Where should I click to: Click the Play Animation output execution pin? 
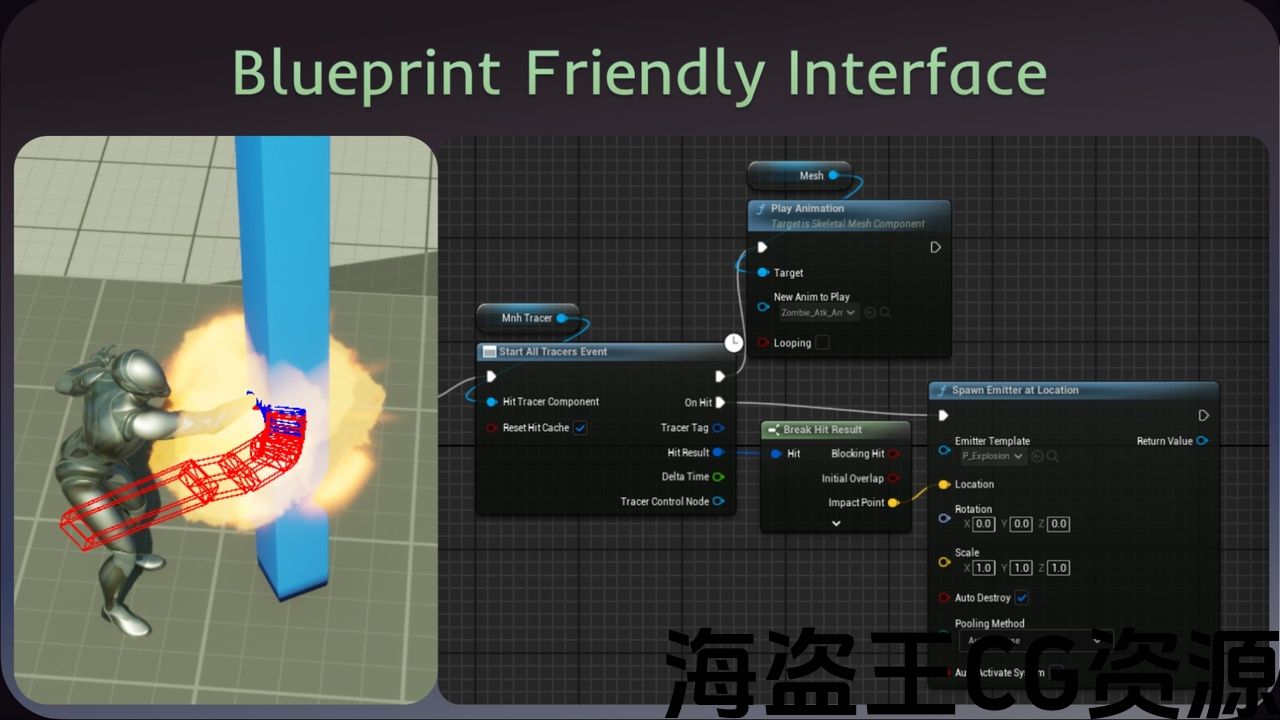[935, 247]
